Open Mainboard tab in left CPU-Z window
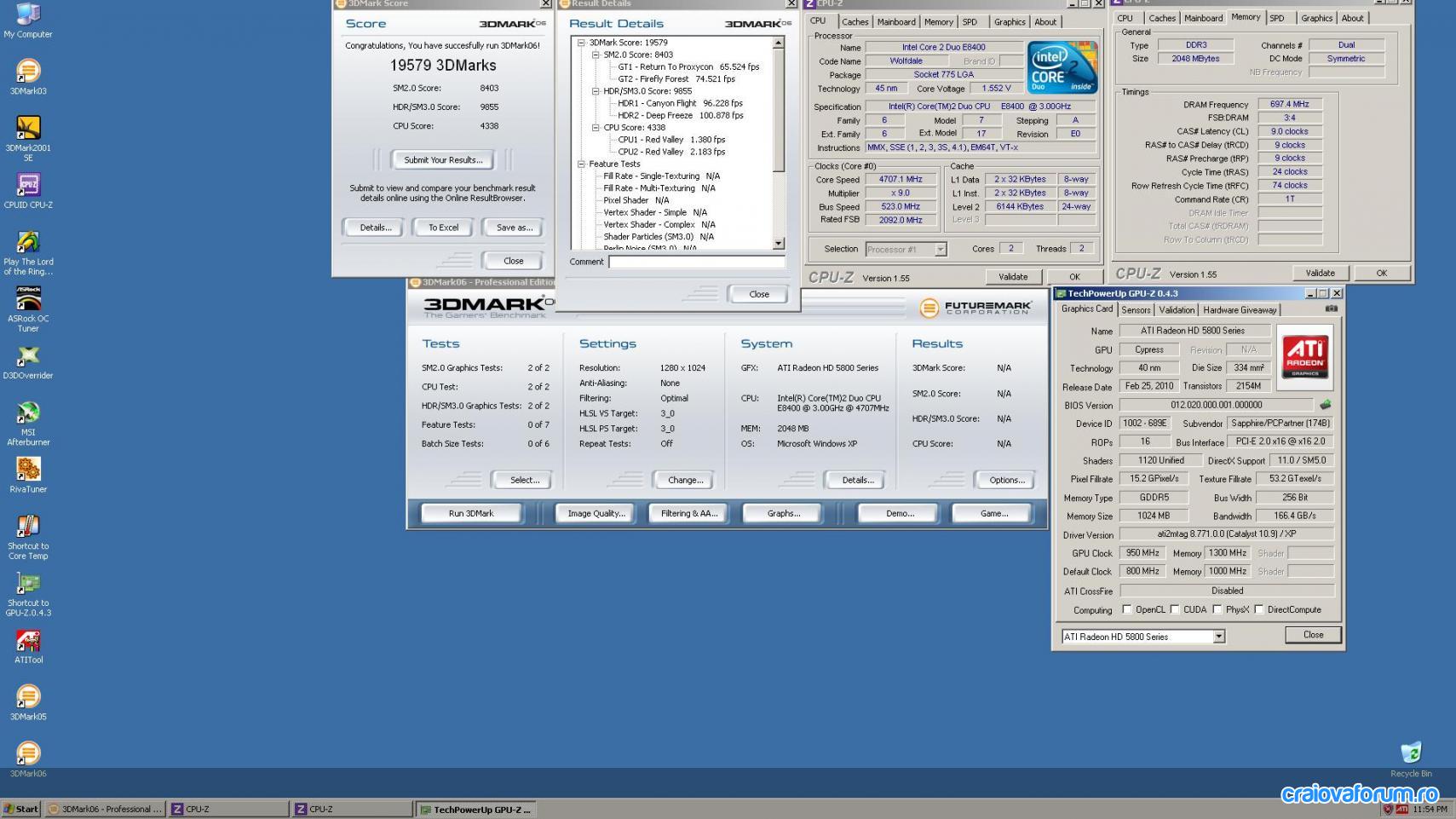1456x819 pixels. [x=896, y=22]
